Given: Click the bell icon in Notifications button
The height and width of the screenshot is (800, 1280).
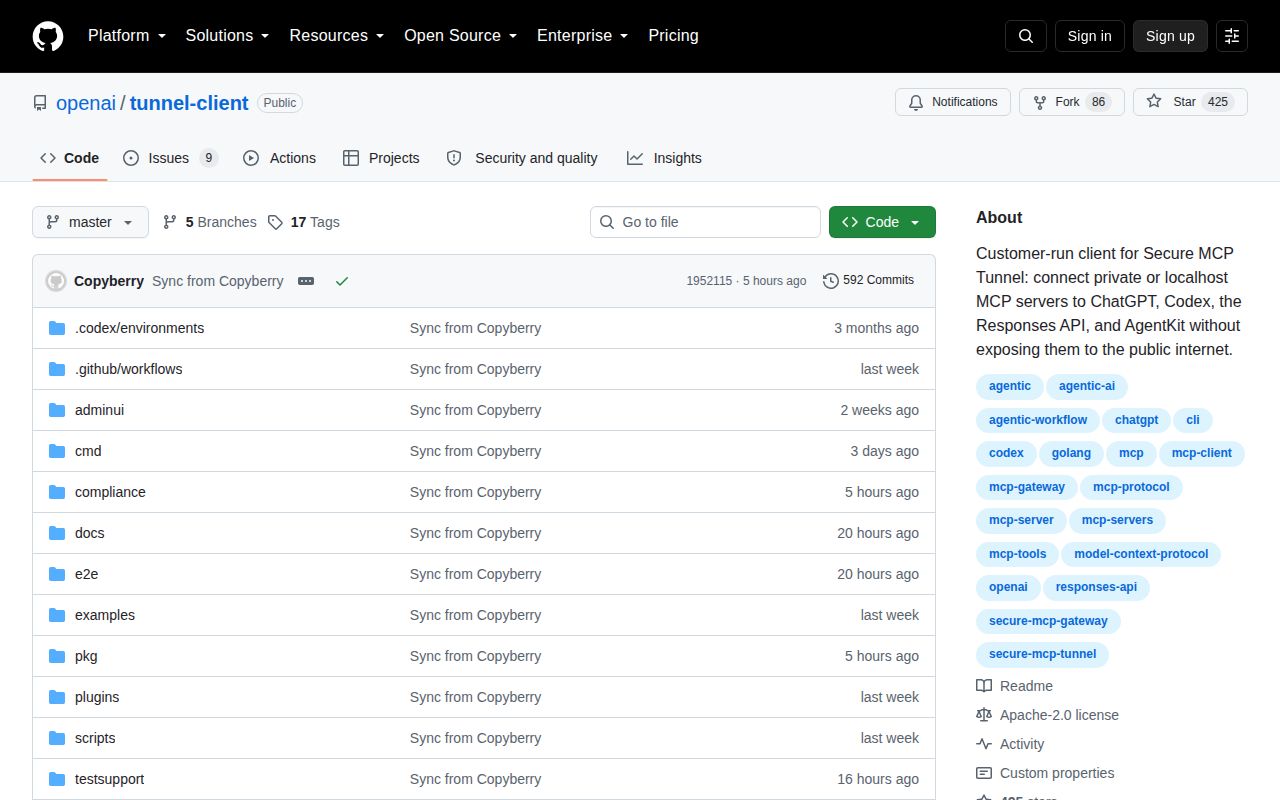Looking at the screenshot, I should [x=916, y=102].
